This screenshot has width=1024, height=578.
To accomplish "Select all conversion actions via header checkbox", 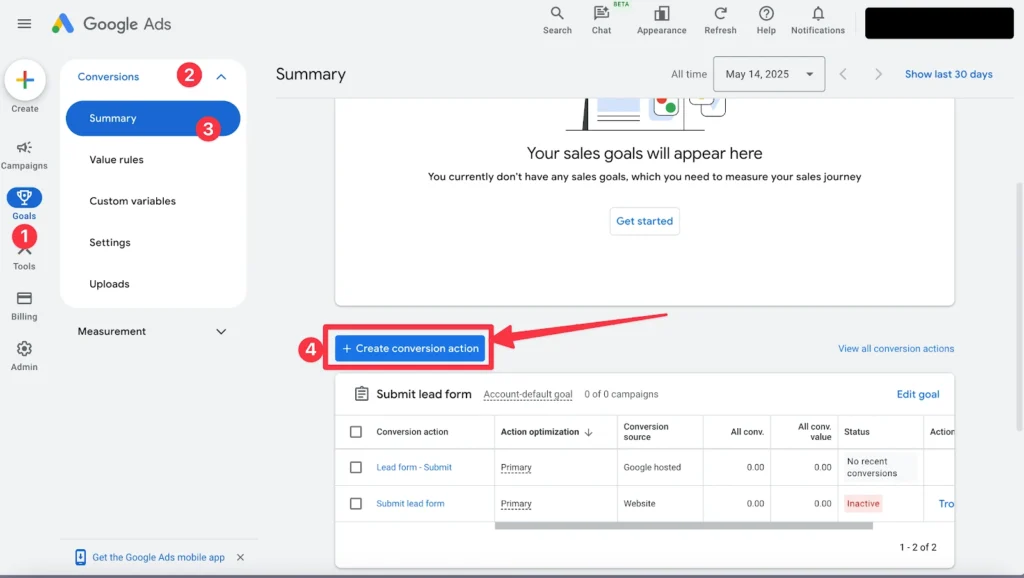I will [356, 431].
